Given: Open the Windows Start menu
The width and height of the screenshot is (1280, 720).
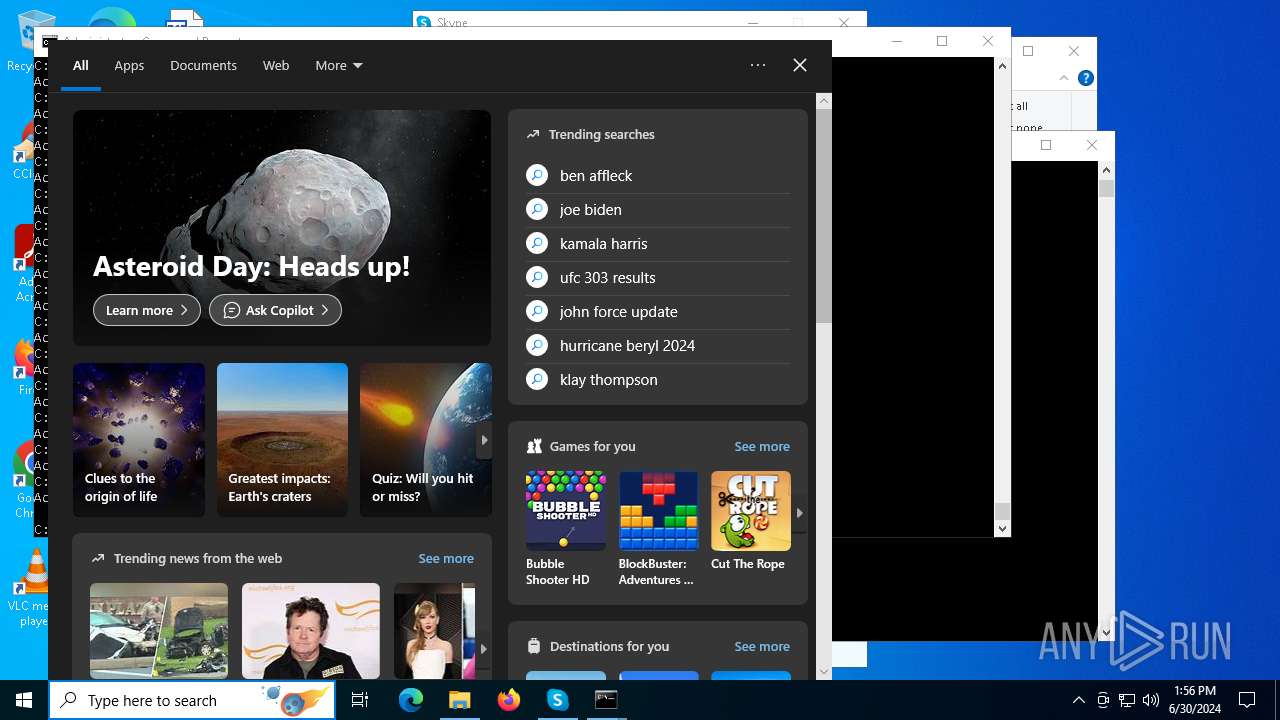Looking at the screenshot, I should coord(24,700).
